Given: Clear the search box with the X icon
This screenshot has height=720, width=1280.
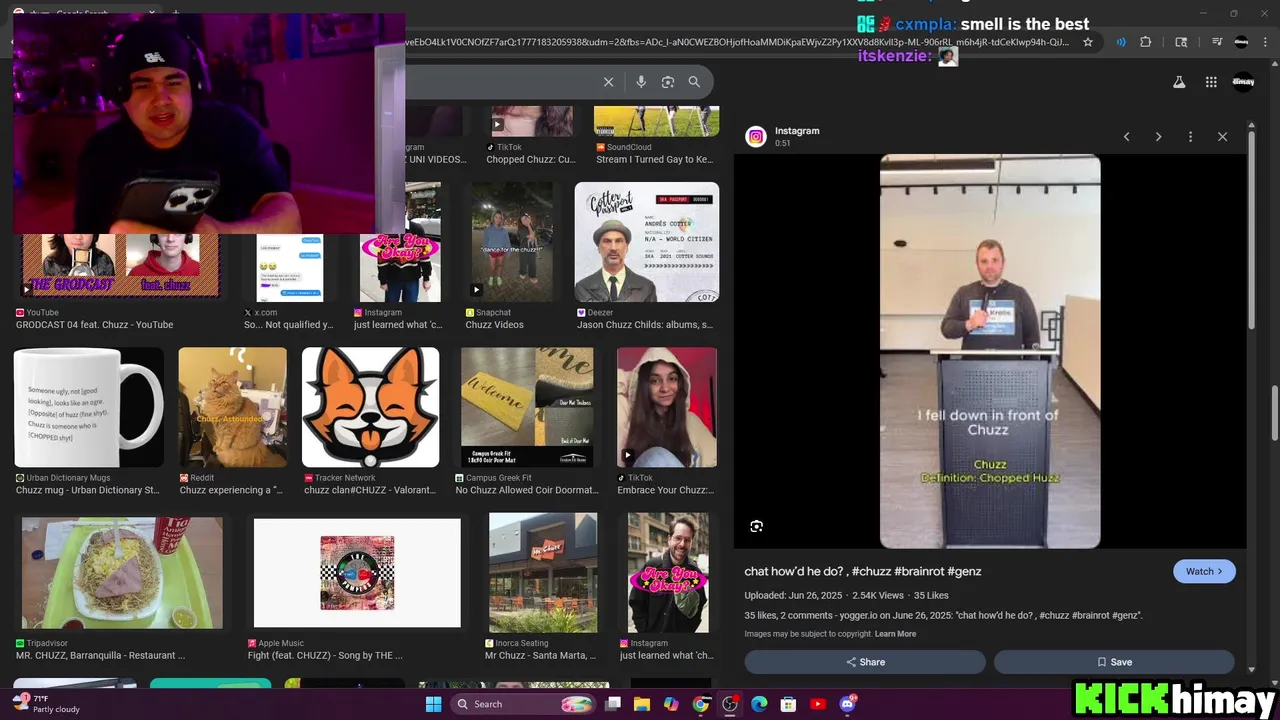Looking at the screenshot, I should click(608, 82).
